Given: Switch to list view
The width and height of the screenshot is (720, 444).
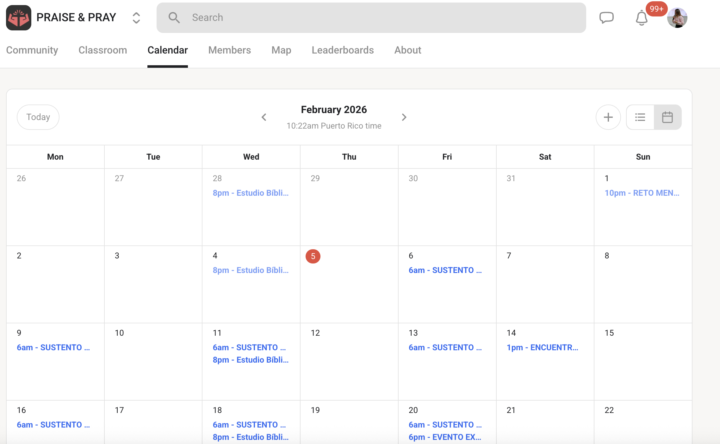Looking at the screenshot, I should [640, 117].
